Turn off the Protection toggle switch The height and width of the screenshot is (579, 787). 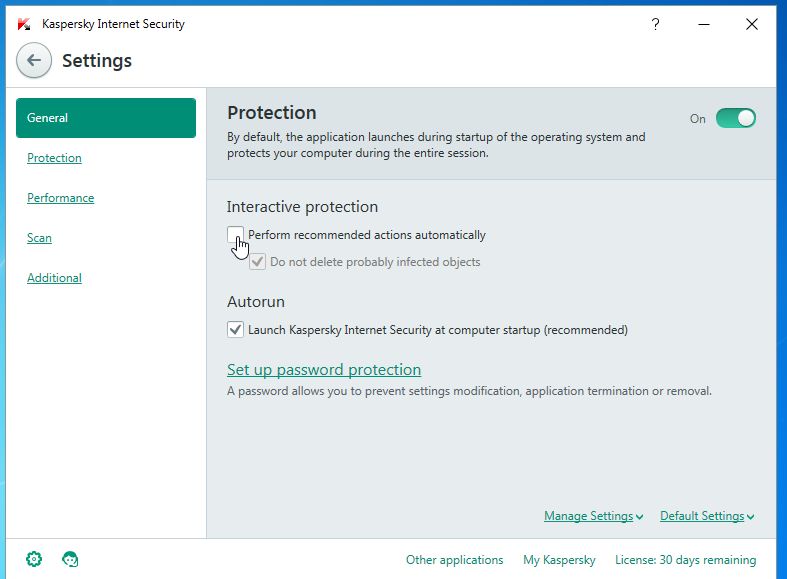pos(736,119)
